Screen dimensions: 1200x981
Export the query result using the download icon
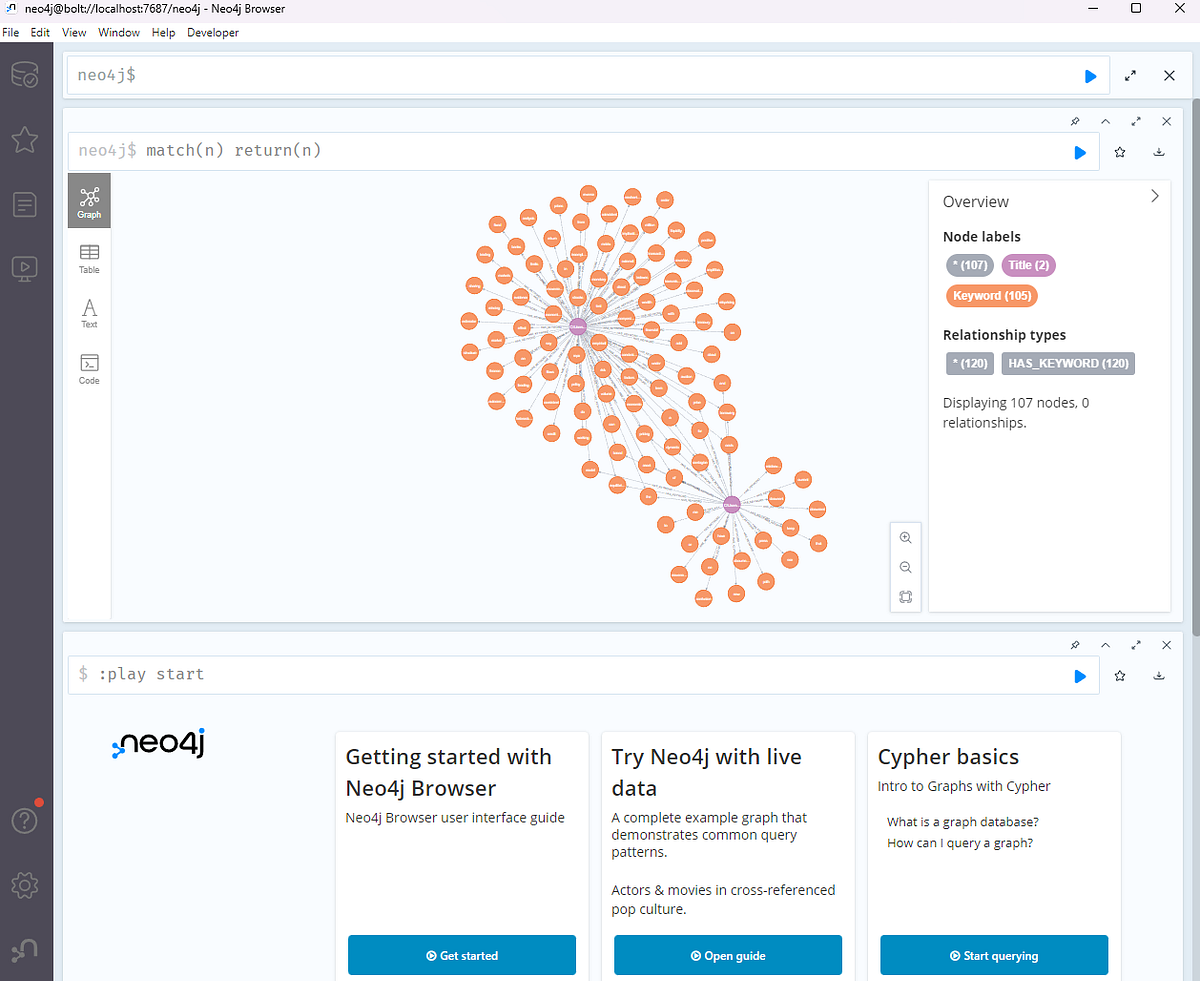tap(1159, 152)
